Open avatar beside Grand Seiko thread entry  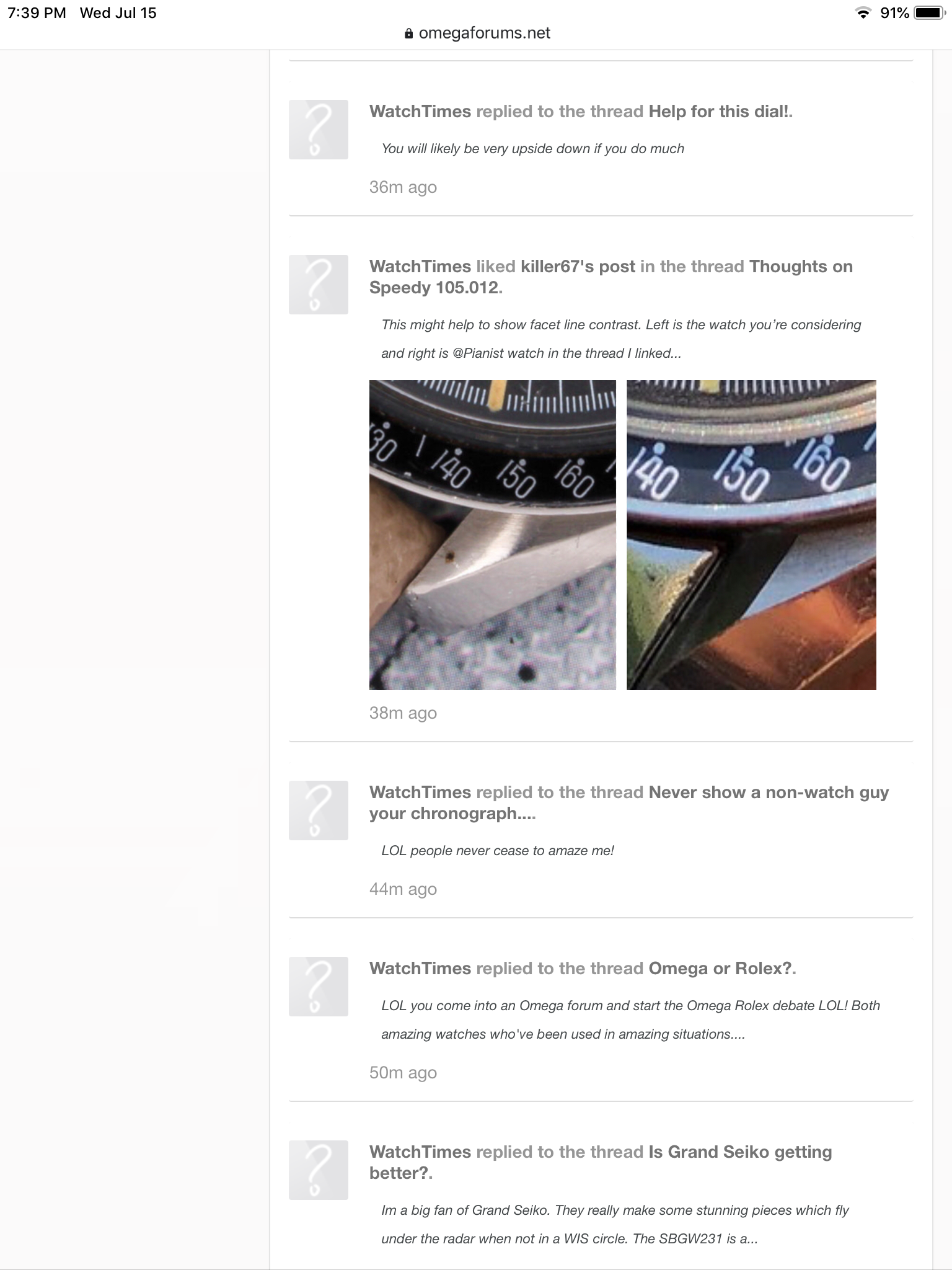pyautogui.click(x=318, y=1170)
